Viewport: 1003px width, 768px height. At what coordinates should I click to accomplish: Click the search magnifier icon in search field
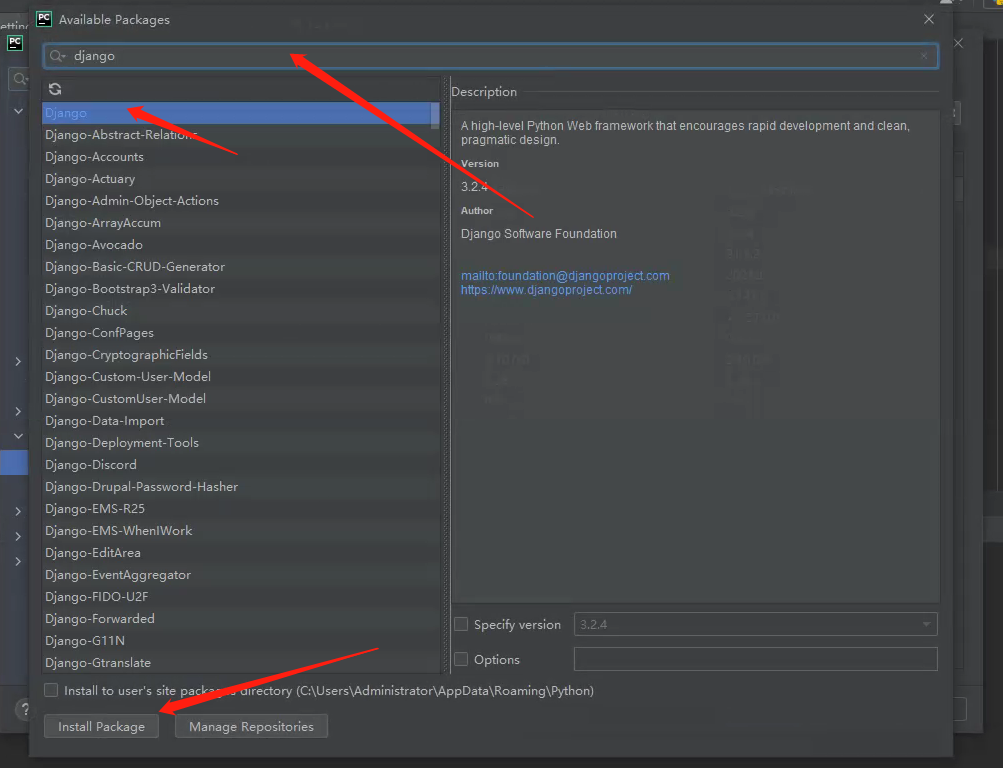click(57, 56)
